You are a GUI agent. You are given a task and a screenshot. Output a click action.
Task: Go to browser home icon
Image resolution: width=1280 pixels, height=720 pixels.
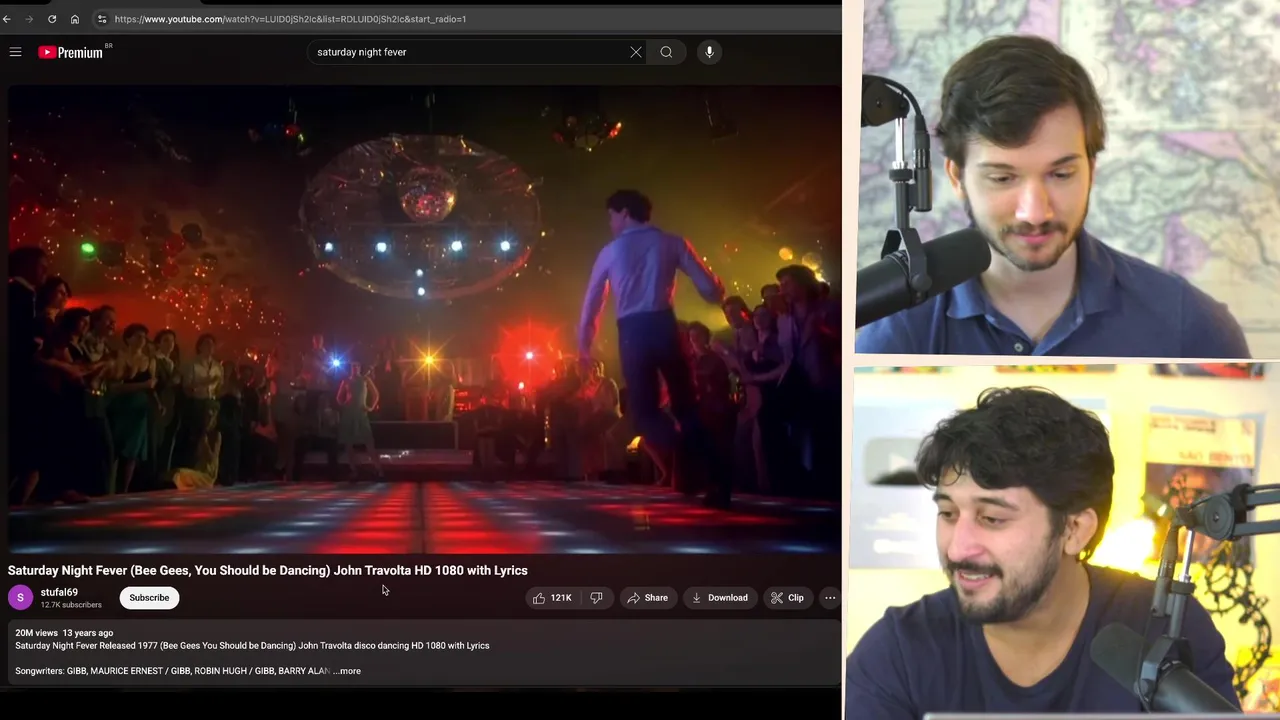(74, 19)
